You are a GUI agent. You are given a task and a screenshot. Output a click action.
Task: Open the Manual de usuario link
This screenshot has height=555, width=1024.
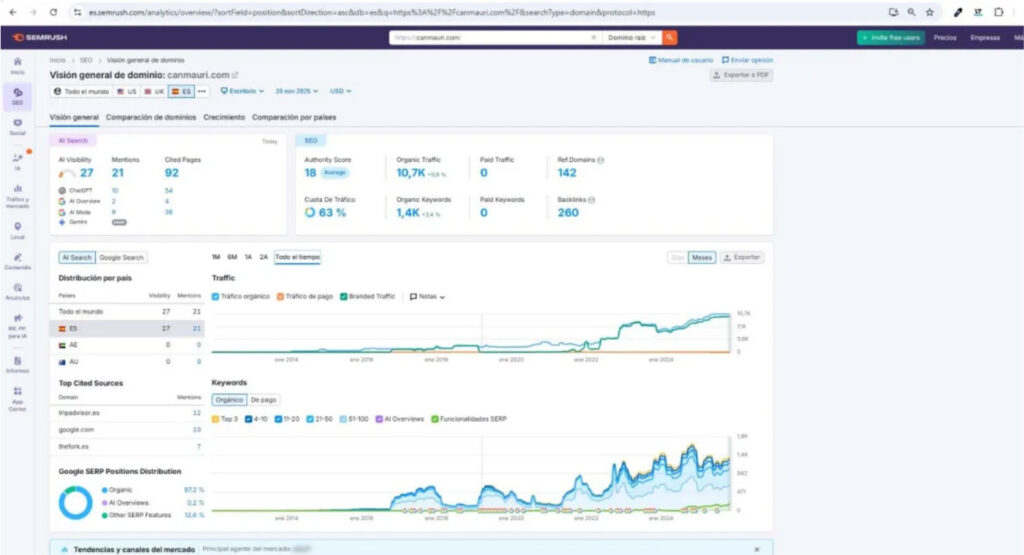click(x=680, y=60)
